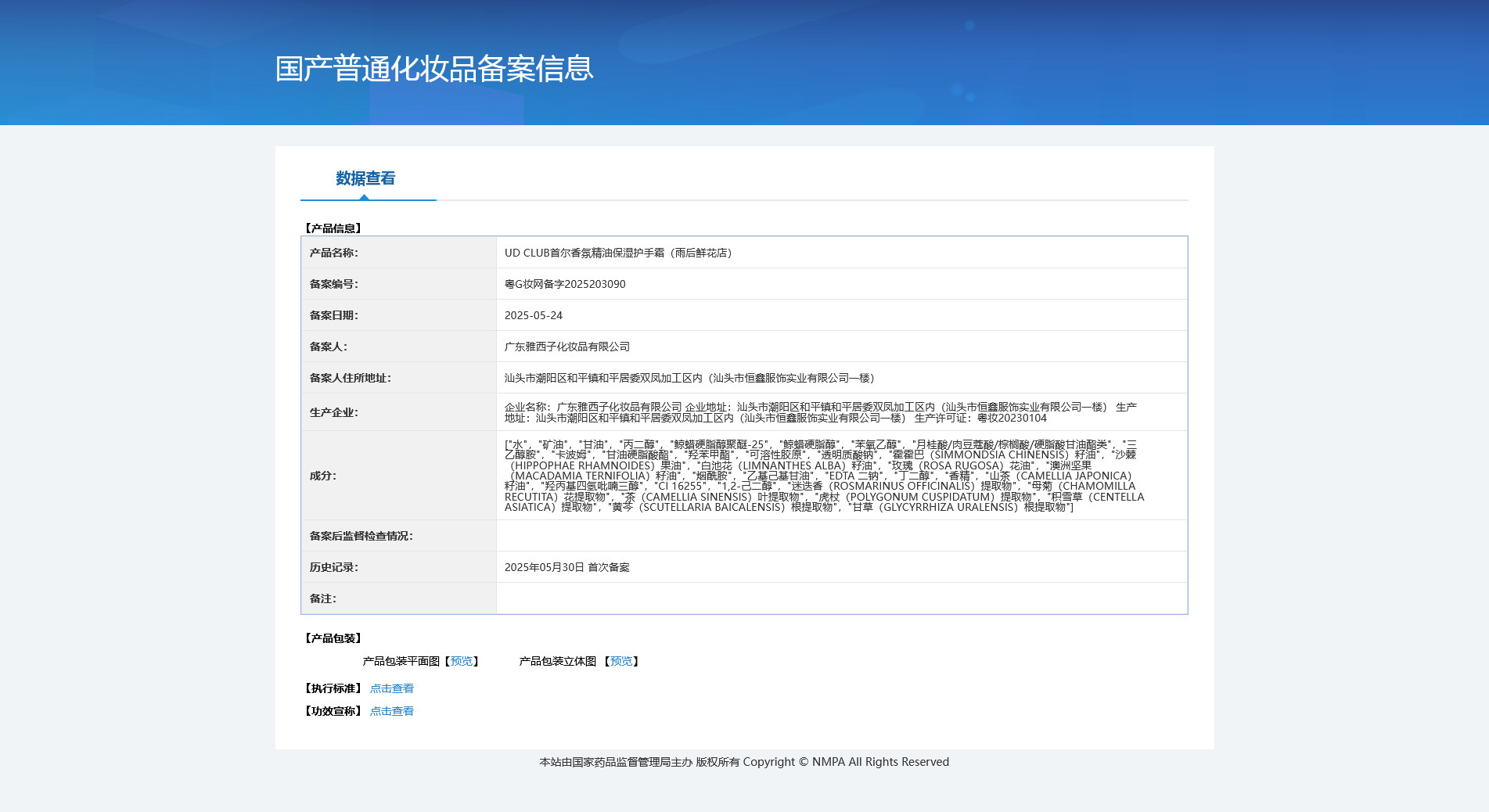Switch to the 数据查看 tab
This screenshot has height=812, width=1489.
(x=365, y=179)
